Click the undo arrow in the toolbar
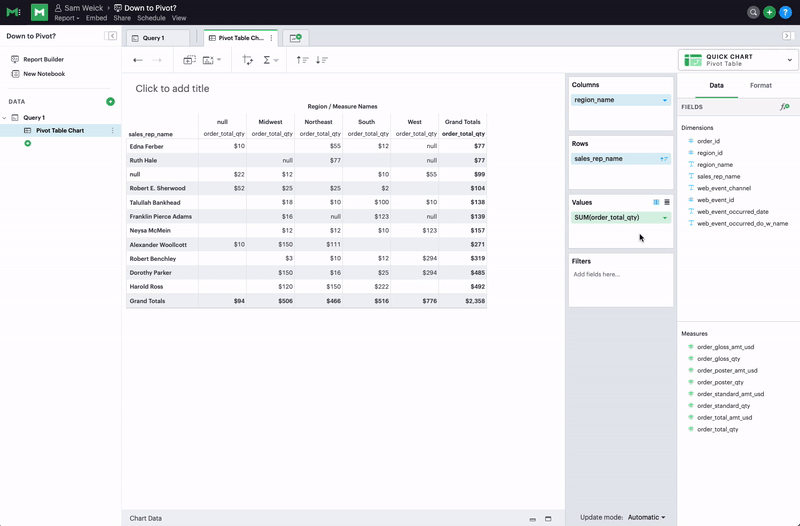Viewport: 800px width, 526px height. coord(138,60)
